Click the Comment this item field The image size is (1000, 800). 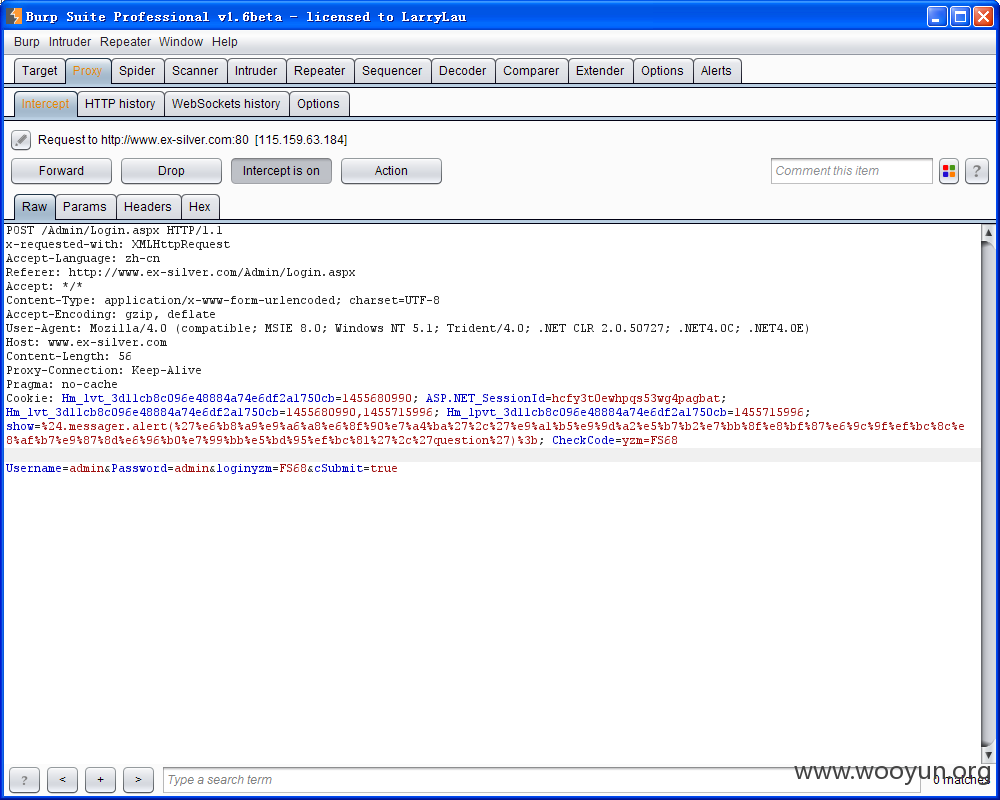coord(851,171)
